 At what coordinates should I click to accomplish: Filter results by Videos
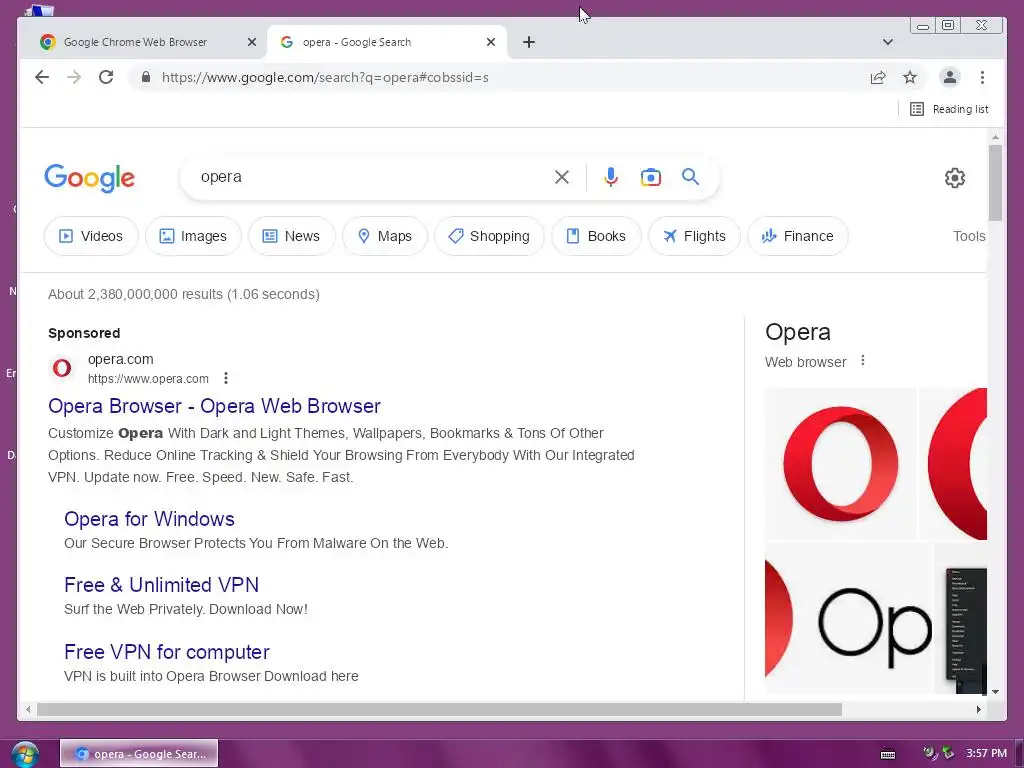[91, 236]
